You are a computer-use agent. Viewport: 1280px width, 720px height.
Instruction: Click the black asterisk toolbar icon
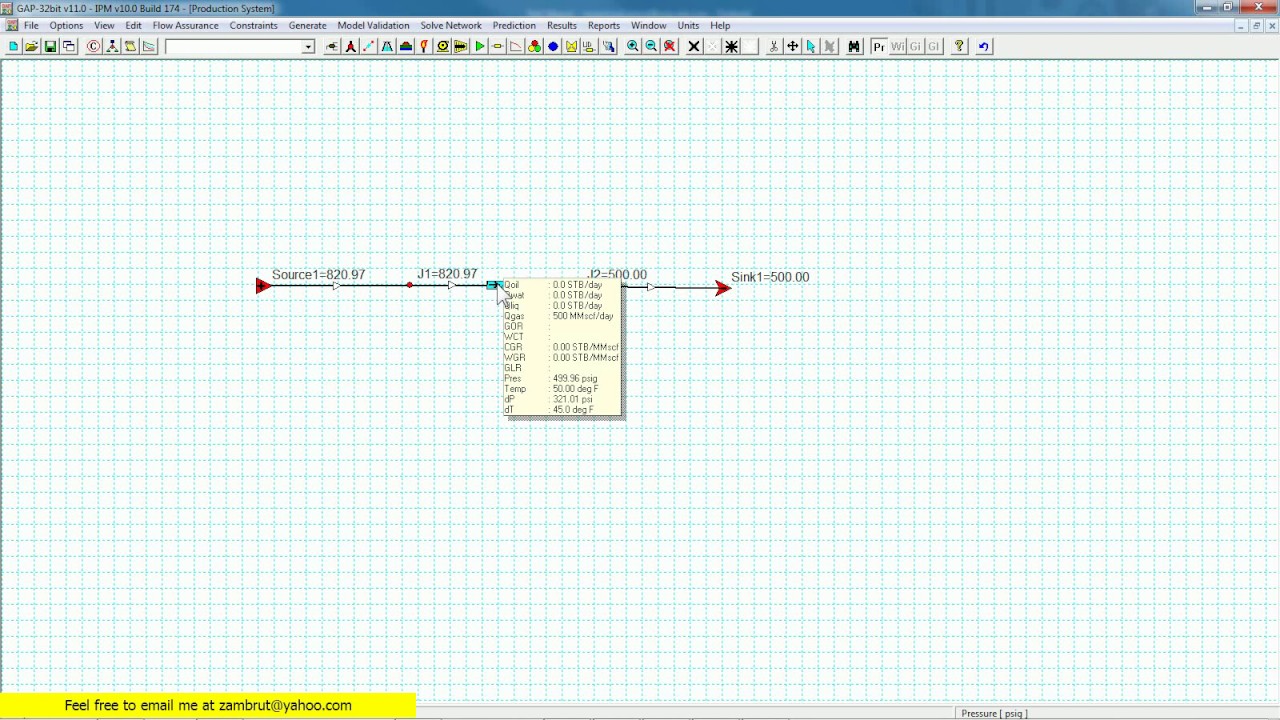[731, 46]
